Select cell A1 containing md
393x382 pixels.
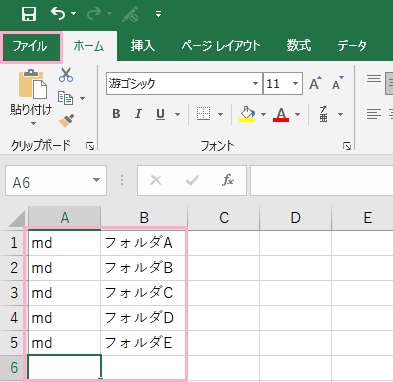coord(65,243)
